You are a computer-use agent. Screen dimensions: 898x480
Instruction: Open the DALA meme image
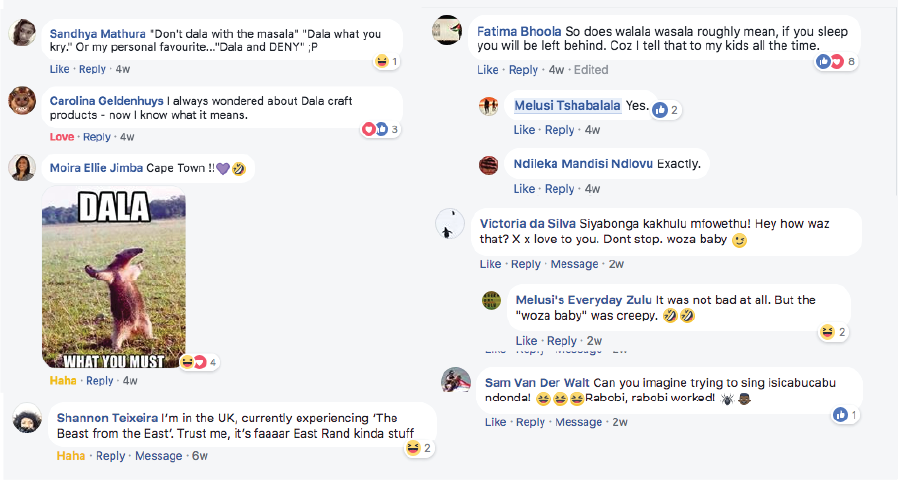coord(113,279)
